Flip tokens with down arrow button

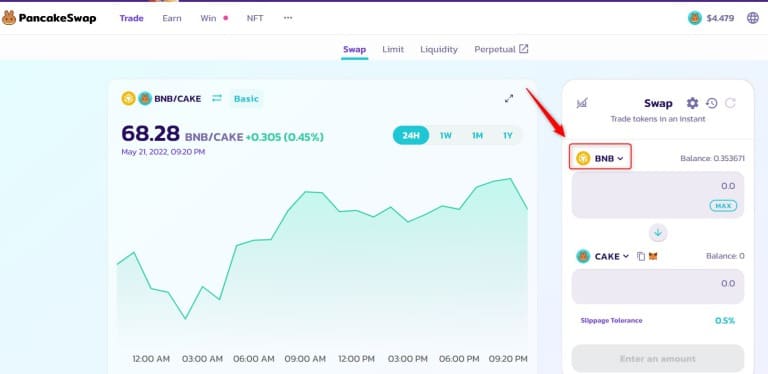pyautogui.click(x=658, y=233)
